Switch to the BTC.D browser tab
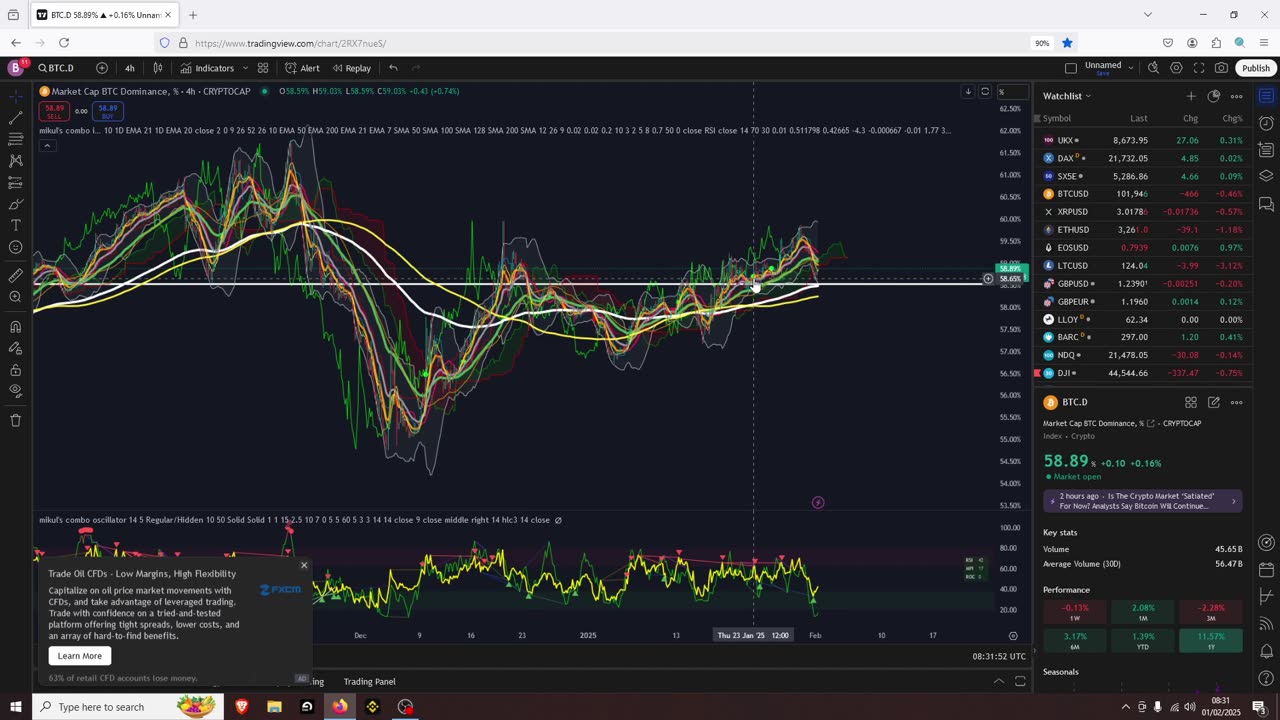The height and width of the screenshot is (720, 1280). click(x=103, y=15)
